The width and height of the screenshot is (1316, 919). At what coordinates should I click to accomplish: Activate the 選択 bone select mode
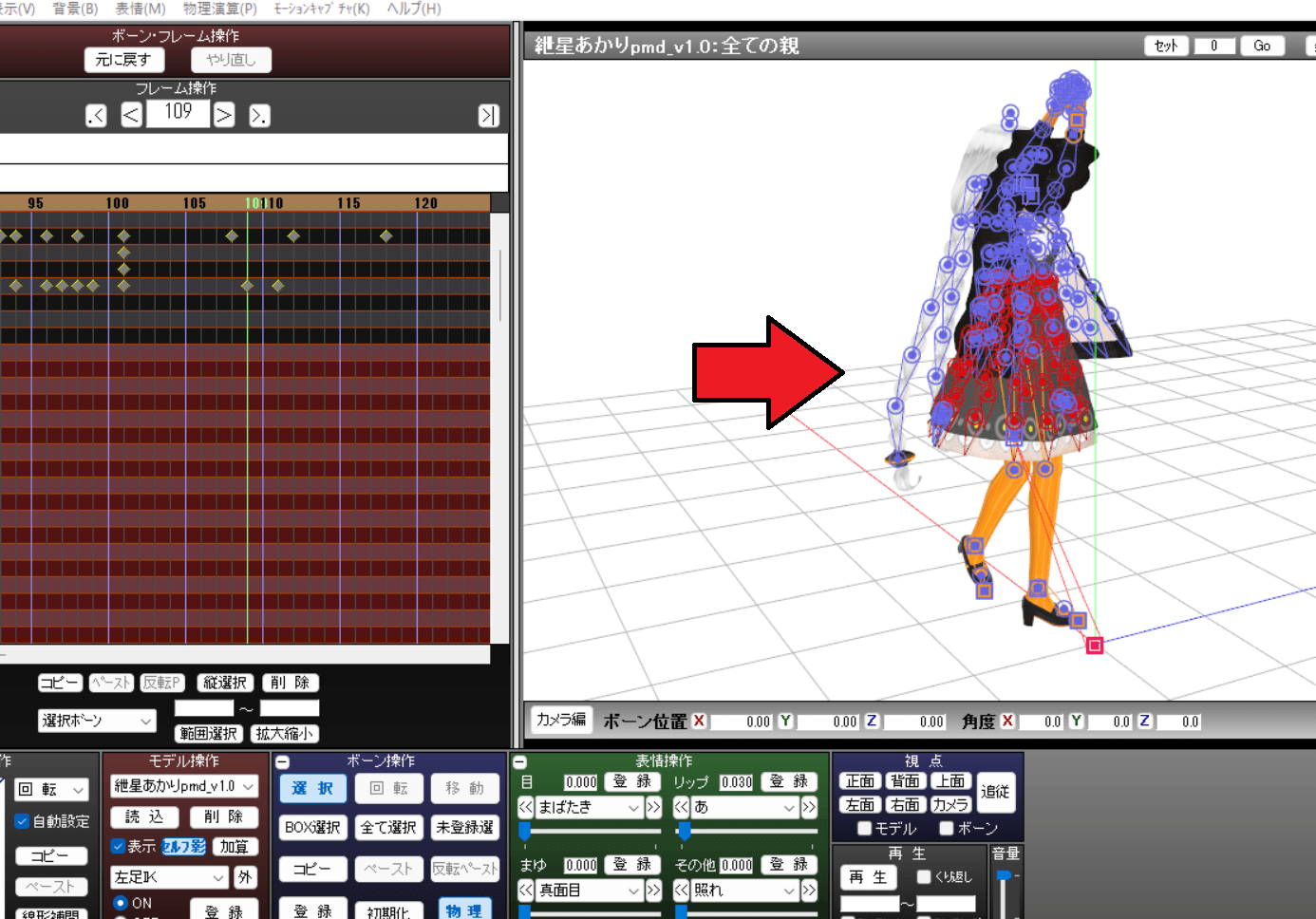coord(313,789)
